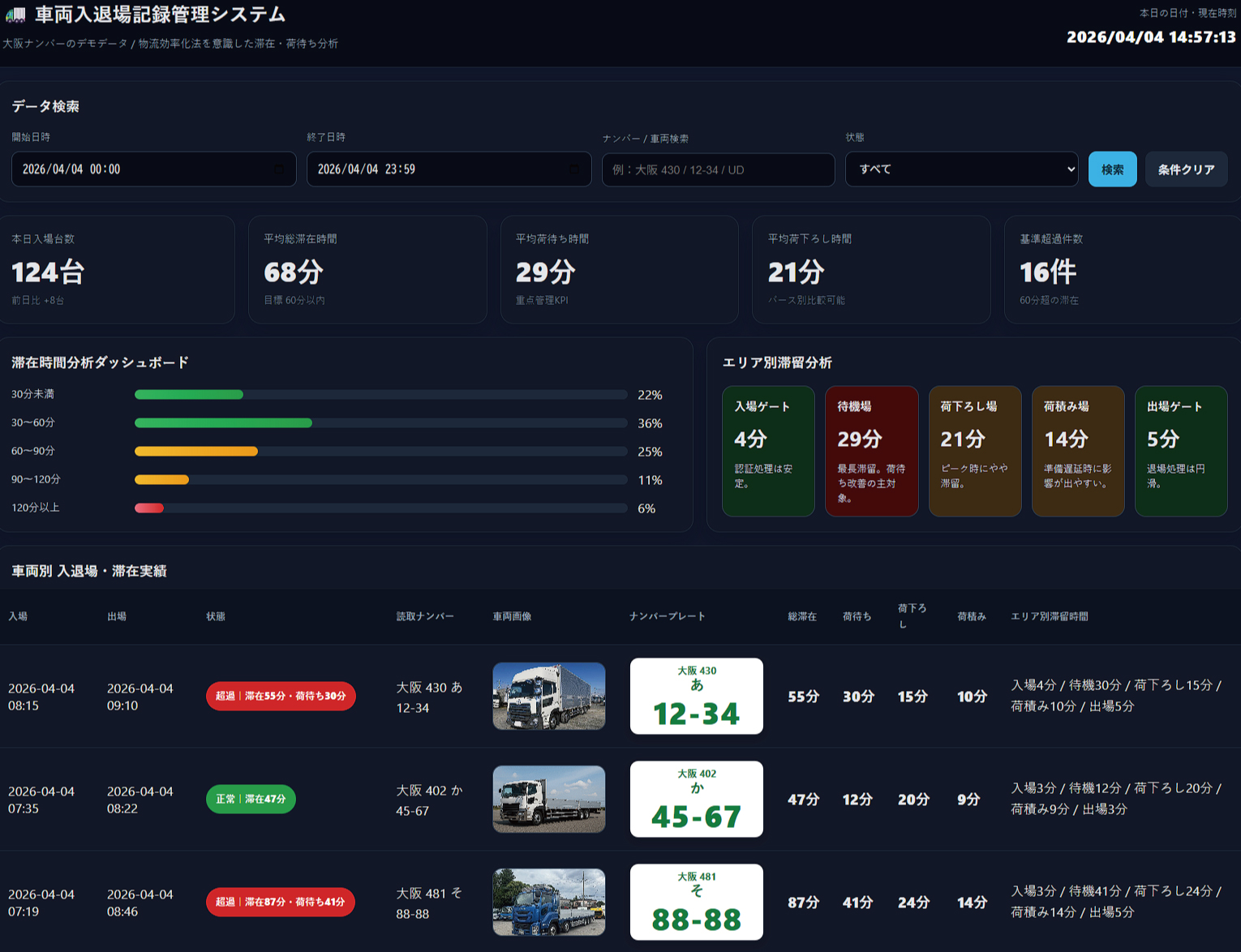
Task: Choose the 出場ゲート area card
Action: click(1180, 451)
